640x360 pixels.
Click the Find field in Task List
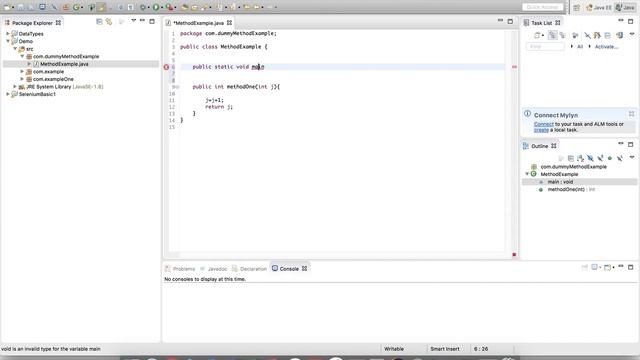point(545,47)
